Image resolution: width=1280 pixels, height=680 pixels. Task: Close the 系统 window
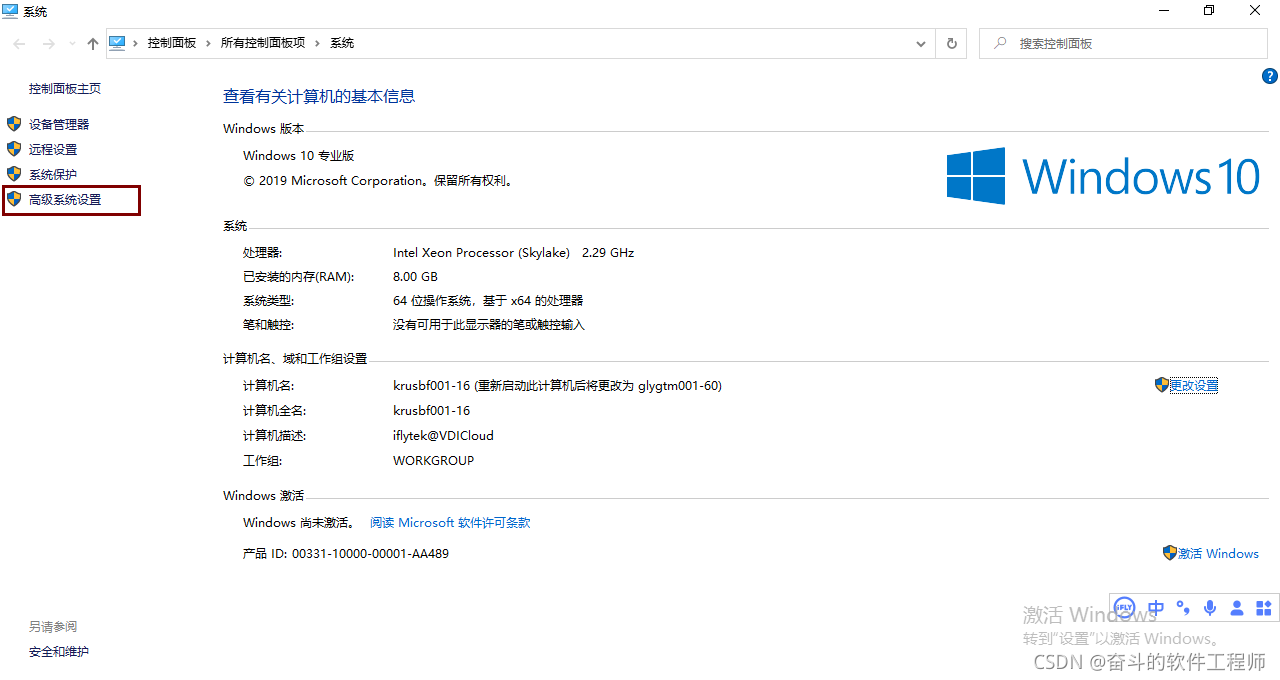coord(1255,10)
